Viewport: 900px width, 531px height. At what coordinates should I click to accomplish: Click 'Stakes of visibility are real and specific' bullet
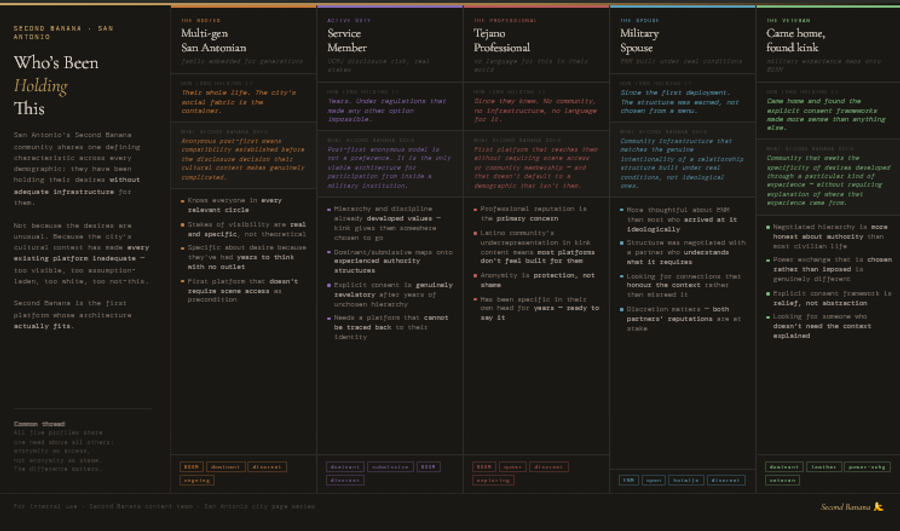pos(243,229)
